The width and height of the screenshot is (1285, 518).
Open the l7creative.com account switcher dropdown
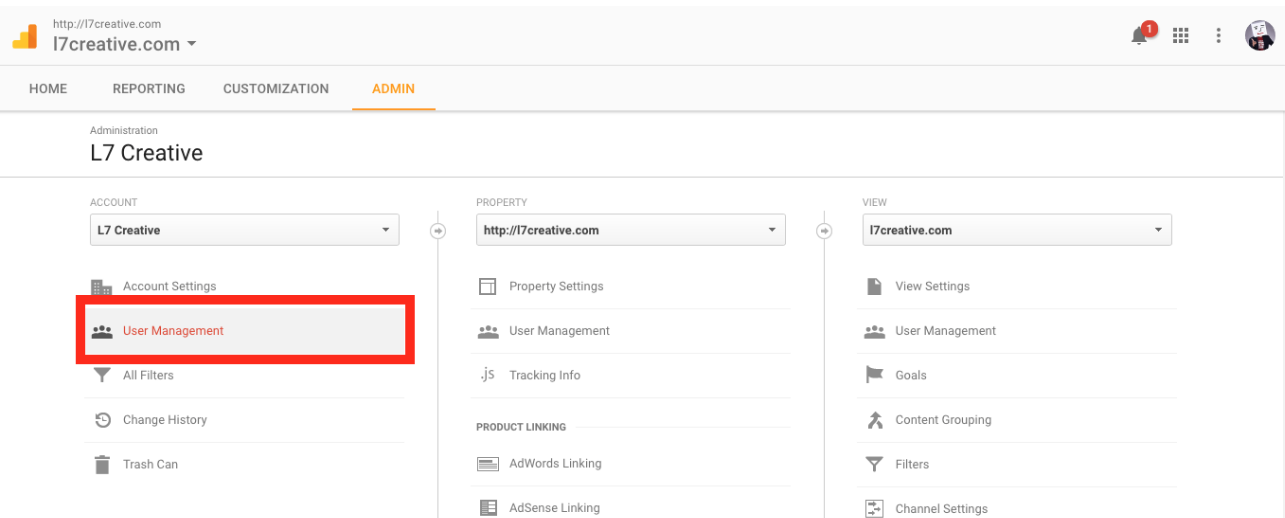pos(125,44)
